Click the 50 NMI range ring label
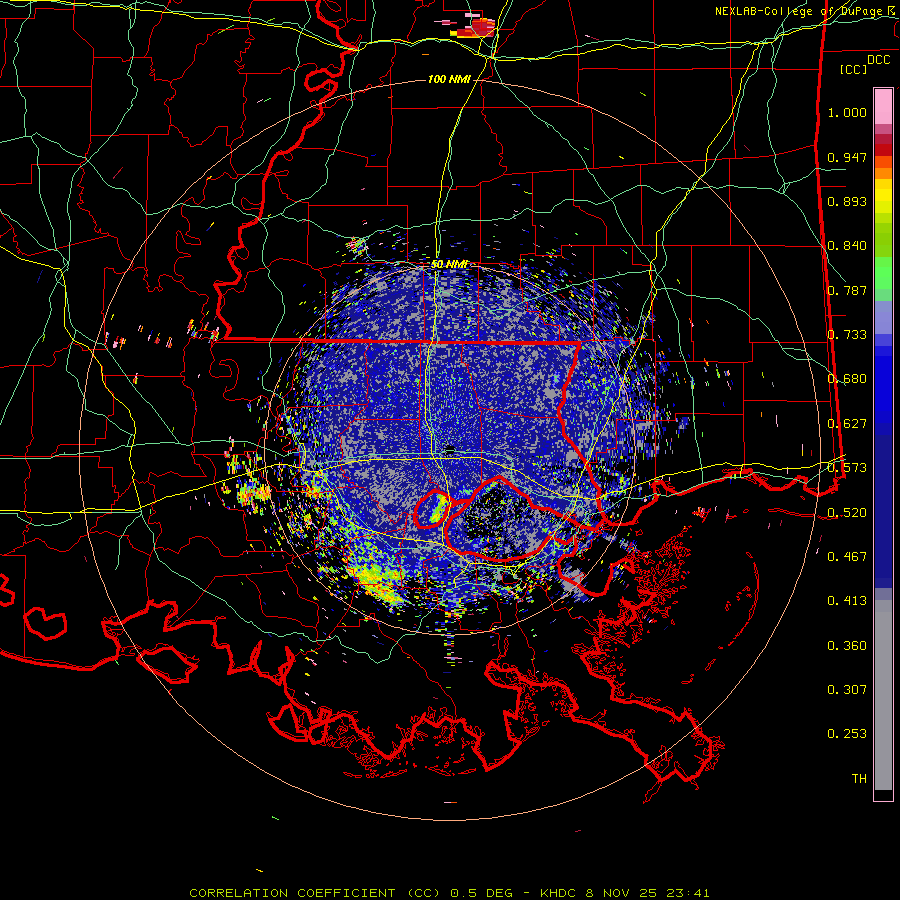 pos(450,265)
